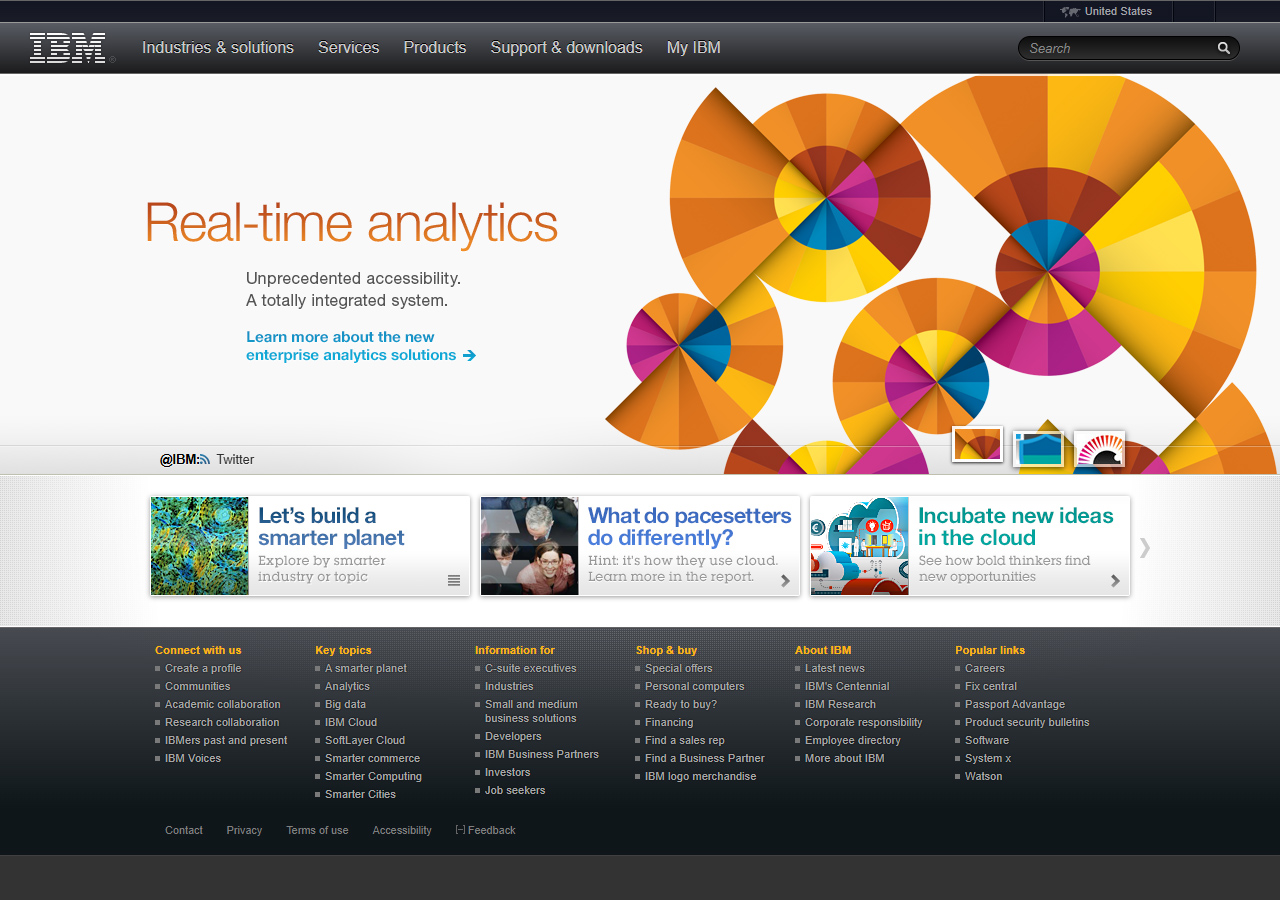Open Latest news link

[835, 668]
